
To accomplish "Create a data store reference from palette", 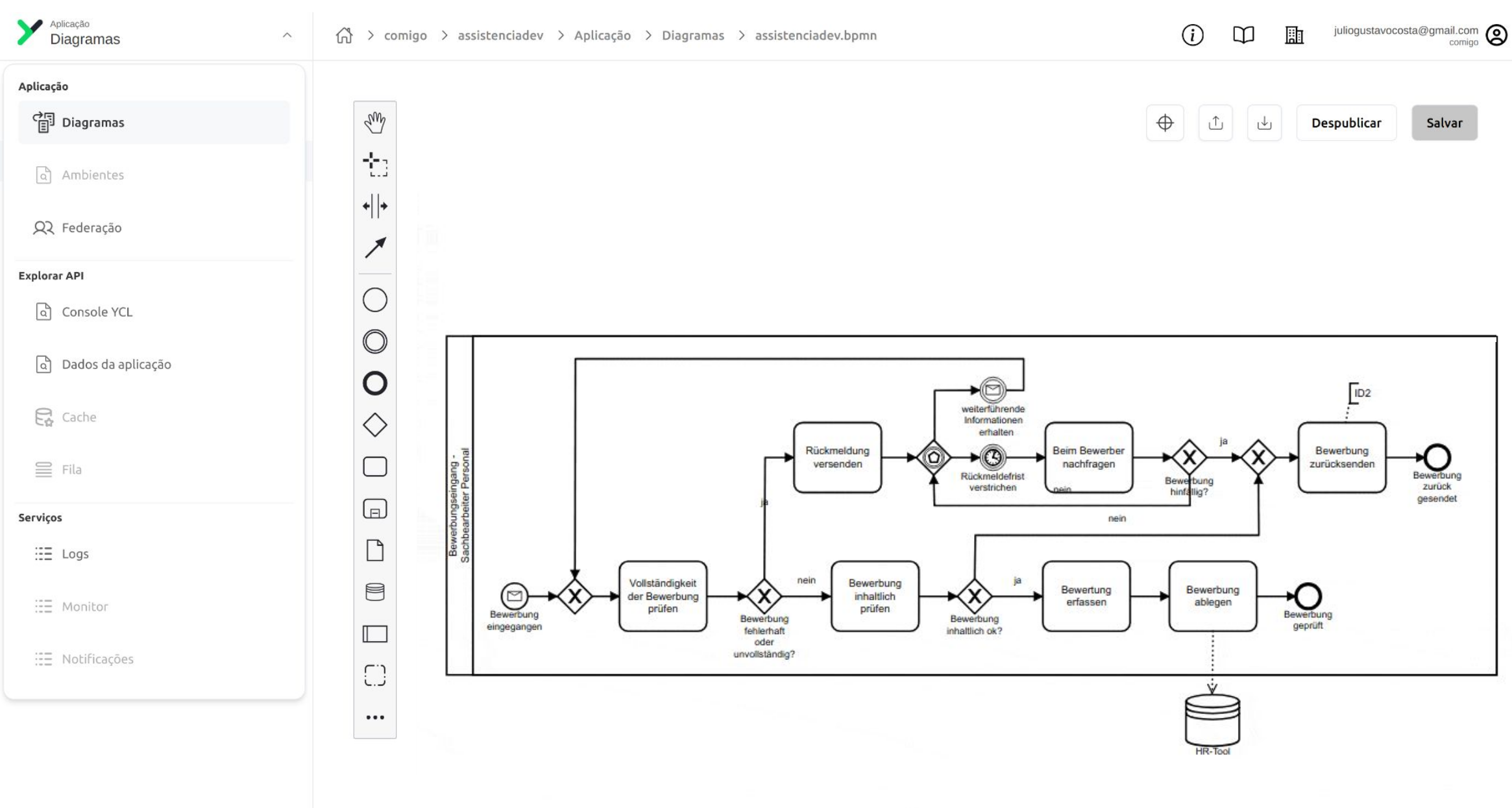I will pyautogui.click(x=374, y=592).
